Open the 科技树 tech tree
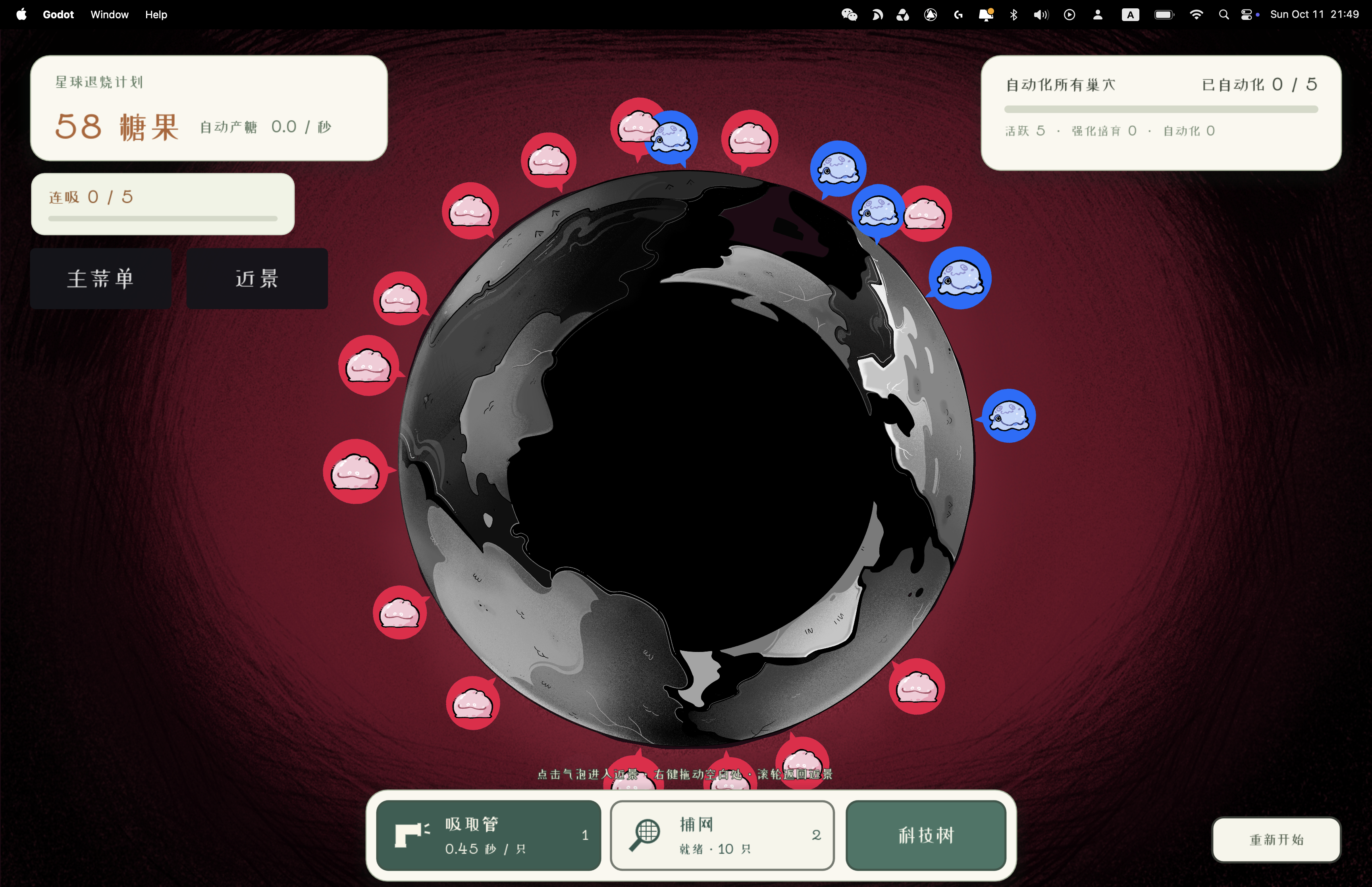Viewport: 1372px width, 887px height. click(926, 835)
